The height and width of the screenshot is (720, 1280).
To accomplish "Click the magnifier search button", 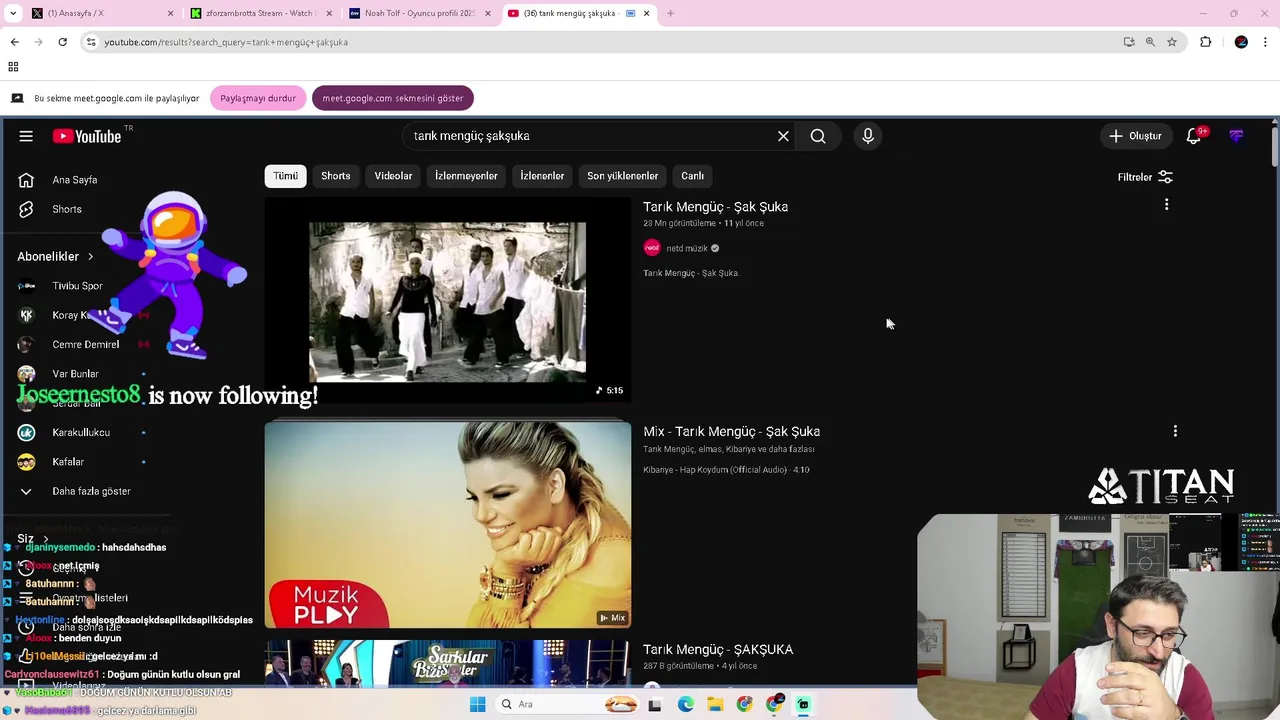I will (x=818, y=136).
